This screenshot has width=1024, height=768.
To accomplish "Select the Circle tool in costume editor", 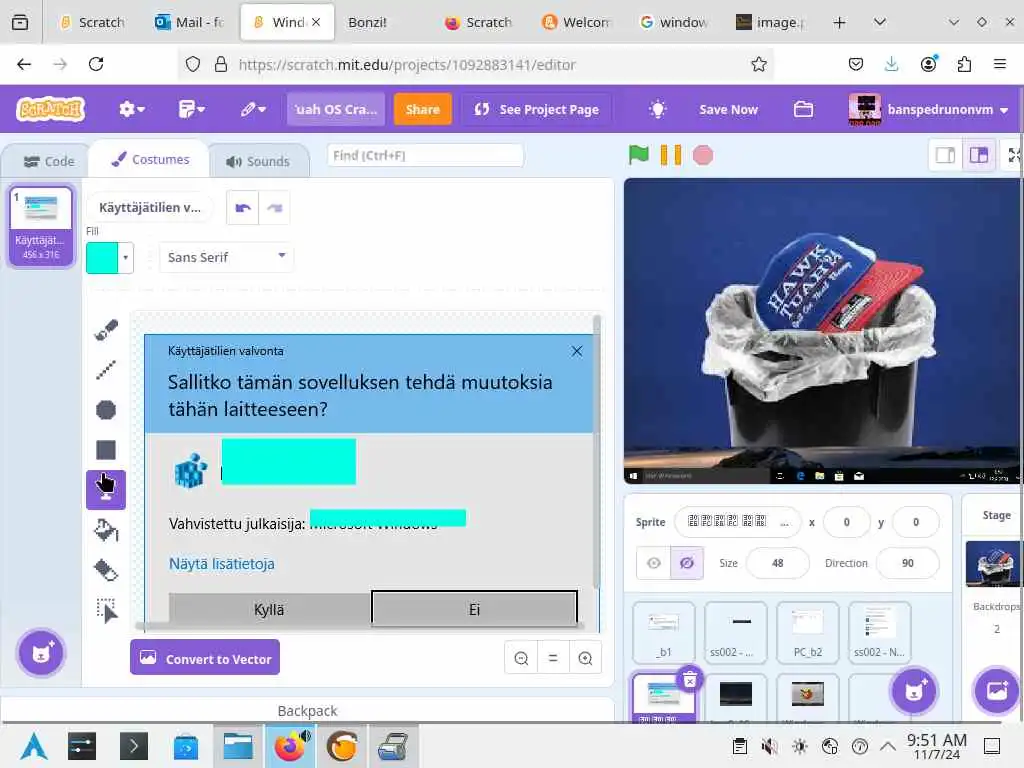I will [106, 410].
